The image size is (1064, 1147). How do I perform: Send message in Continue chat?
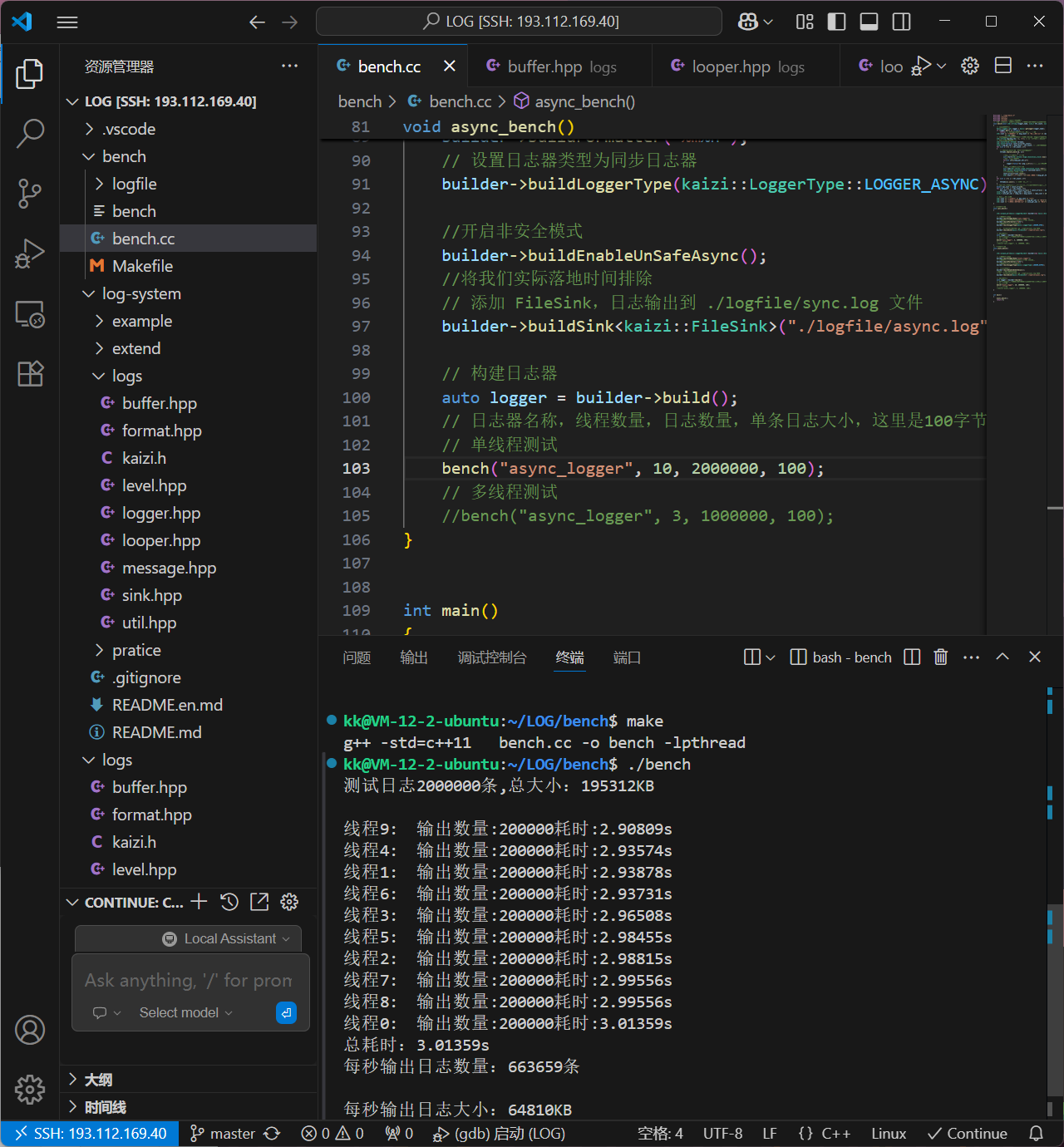(286, 1012)
